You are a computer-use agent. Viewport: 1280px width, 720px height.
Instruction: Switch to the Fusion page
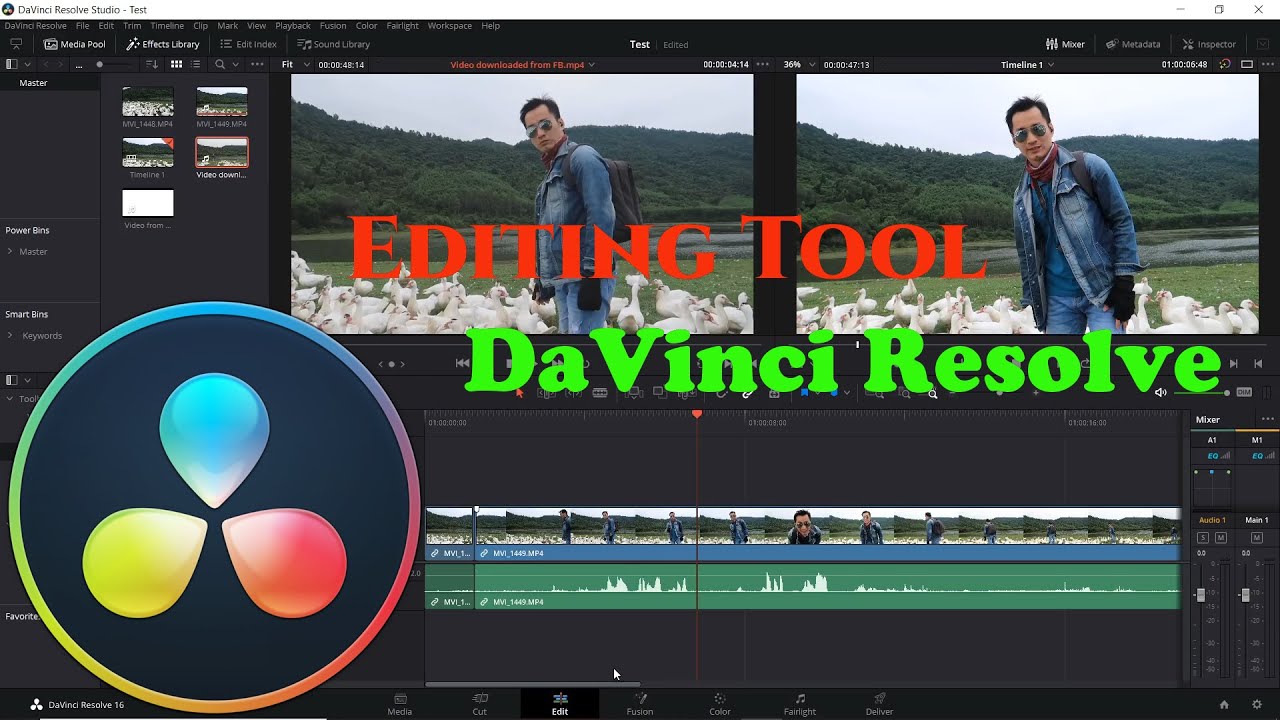coord(640,704)
